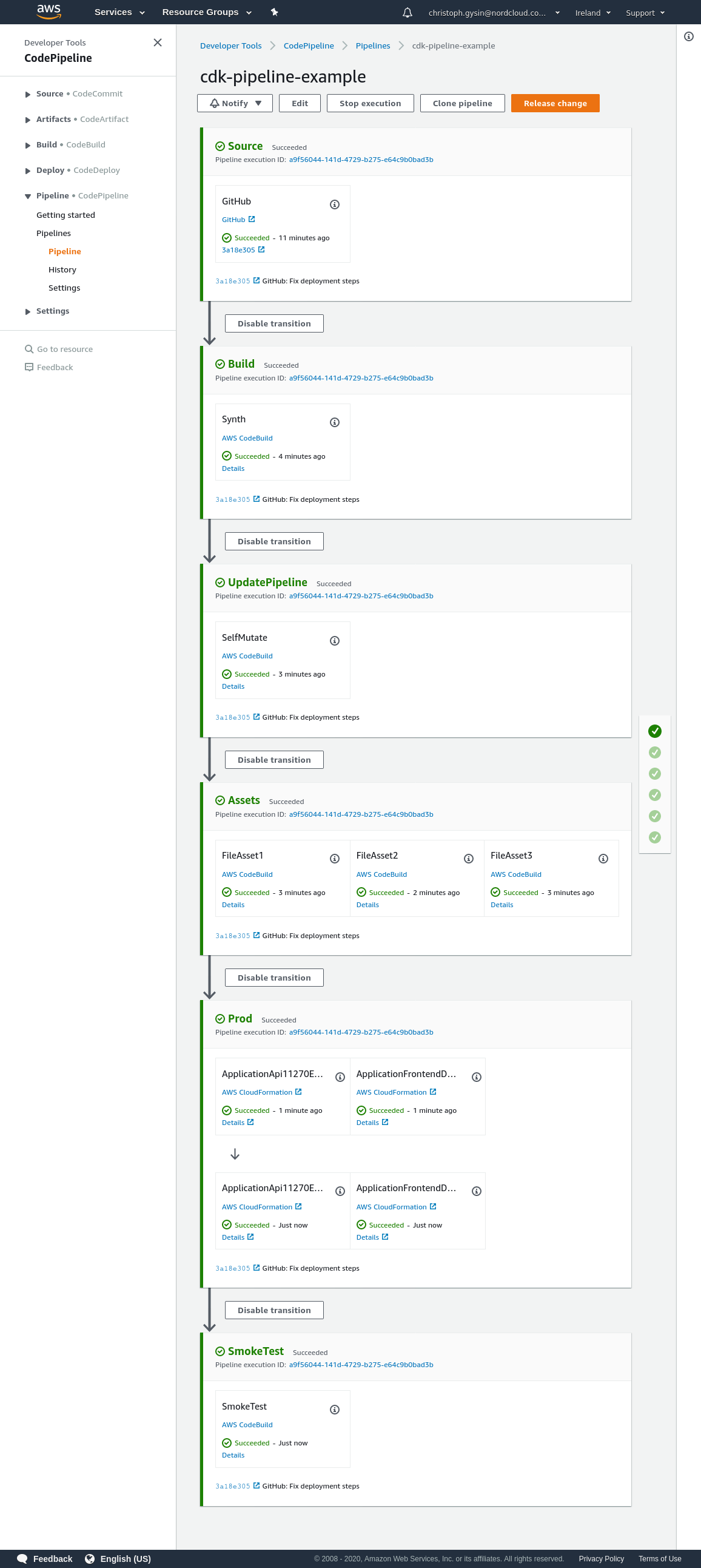Open the GitHub external link in Source action
Image resolution: width=701 pixels, height=1568 pixels.
(x=238, y=220)
